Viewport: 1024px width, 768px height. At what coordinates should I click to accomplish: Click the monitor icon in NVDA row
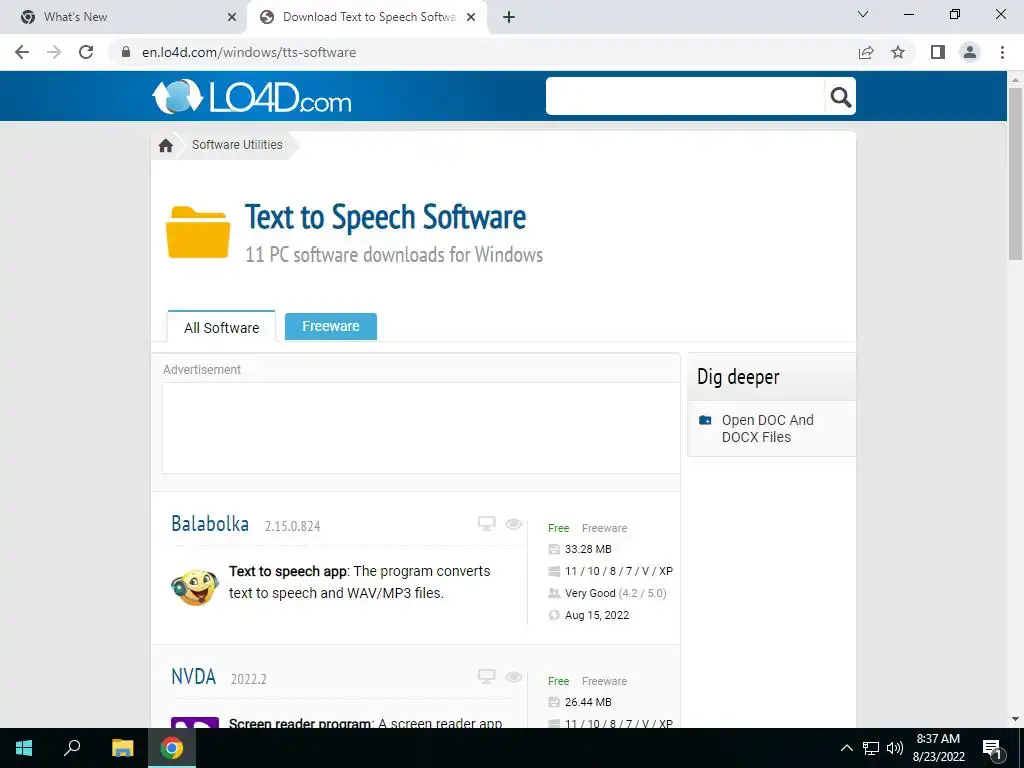[487, 677]
